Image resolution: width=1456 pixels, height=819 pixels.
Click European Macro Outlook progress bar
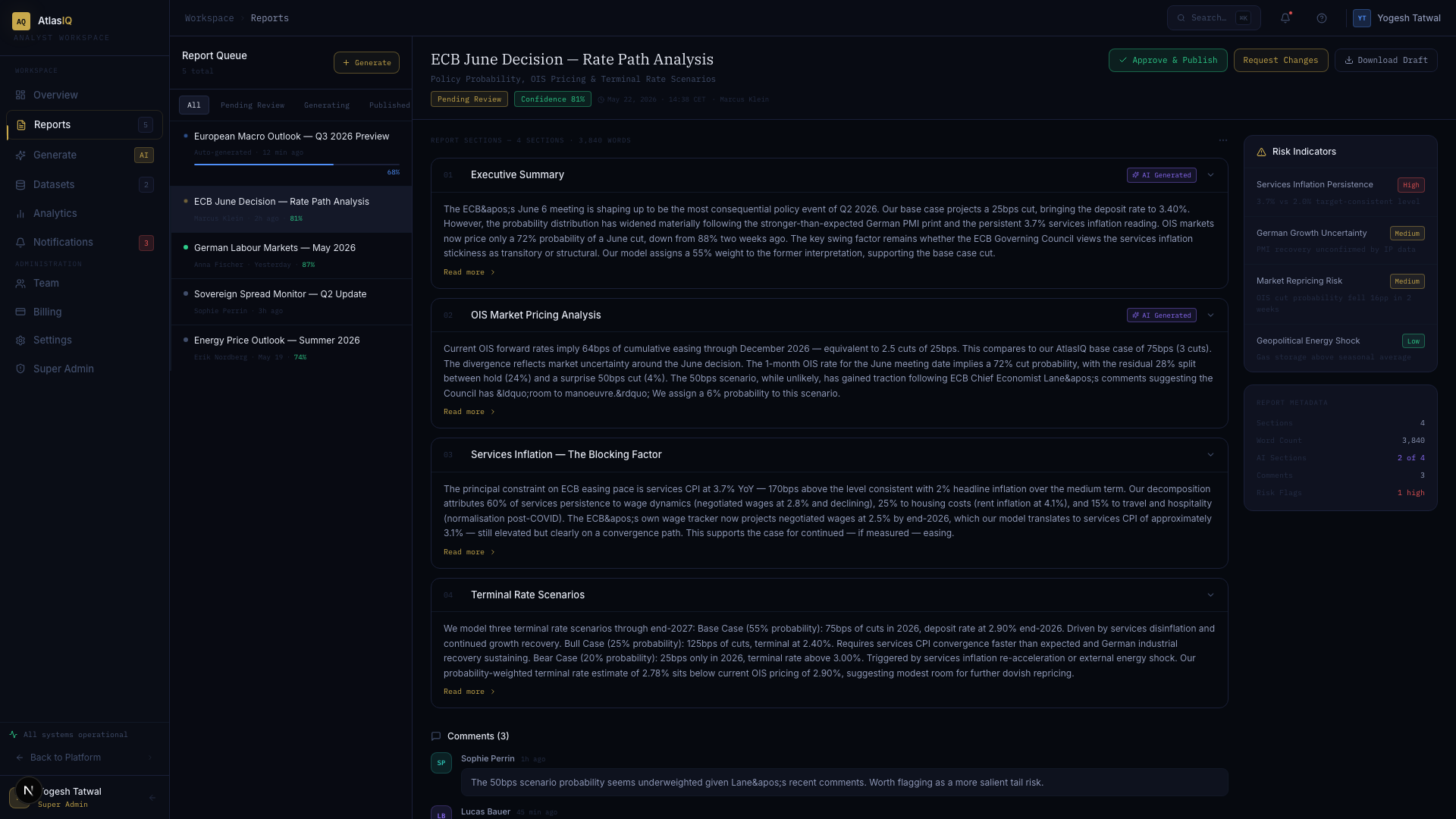tap(297, 165)
